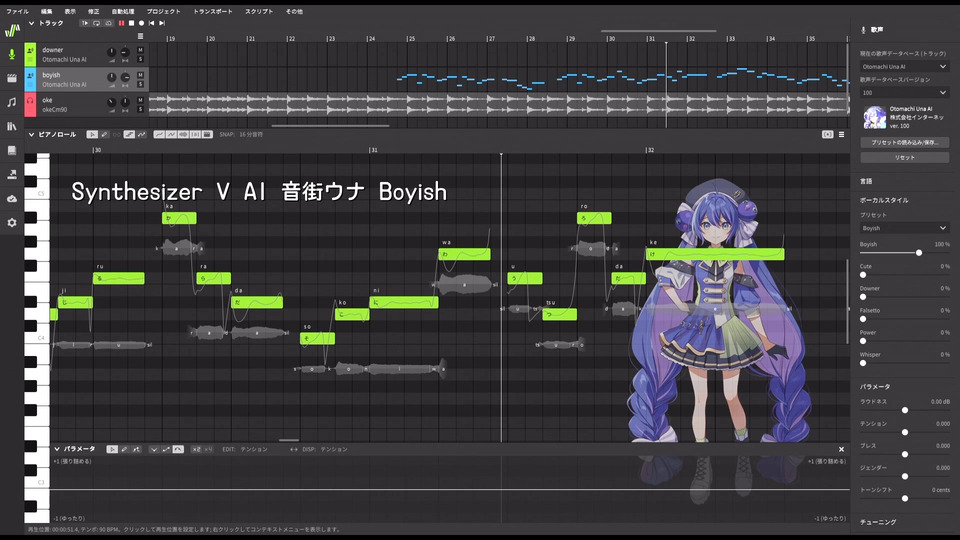Collapse the Parameter section chevron
Image resolution: width=960 pixels, height=540 pixels.
coord(57,449)
